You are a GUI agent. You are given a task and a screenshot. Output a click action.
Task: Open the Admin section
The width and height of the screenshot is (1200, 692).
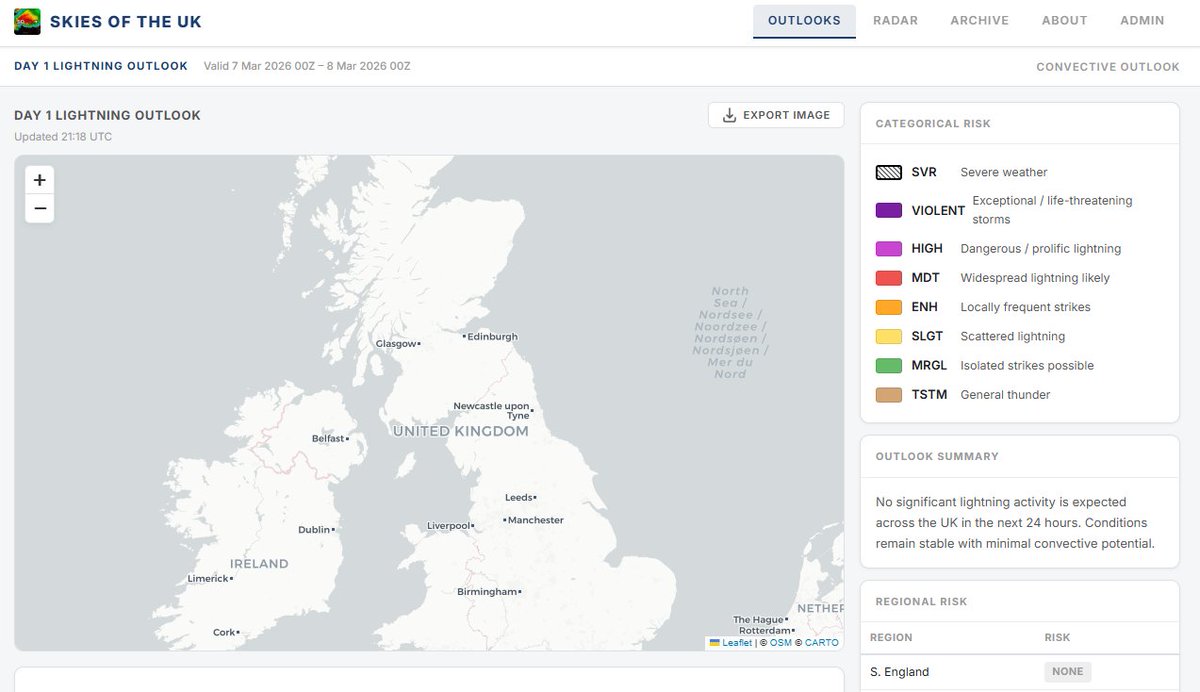click(1142, 20)
